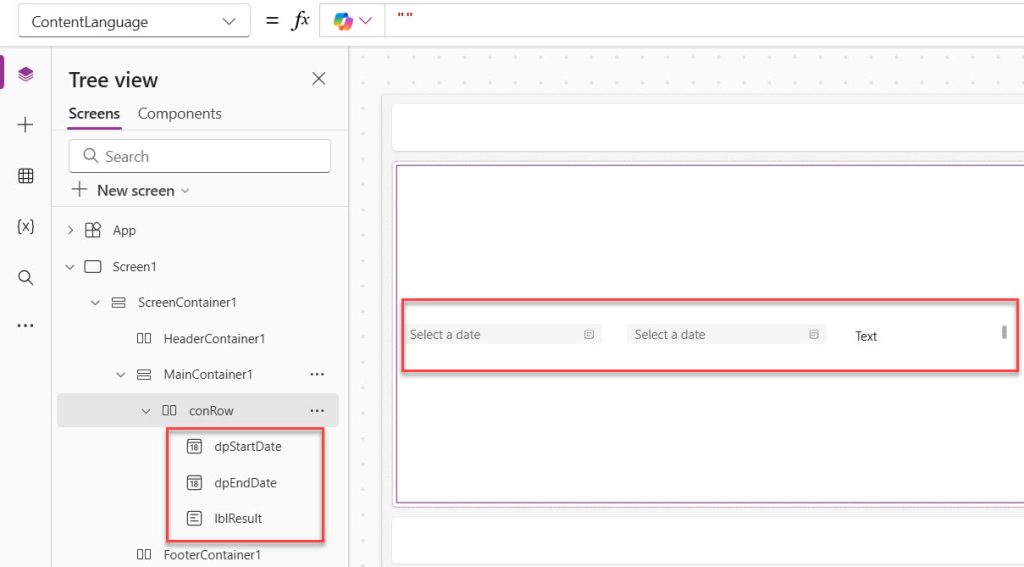Select dpEndDate in the tree

pos(246,483)
